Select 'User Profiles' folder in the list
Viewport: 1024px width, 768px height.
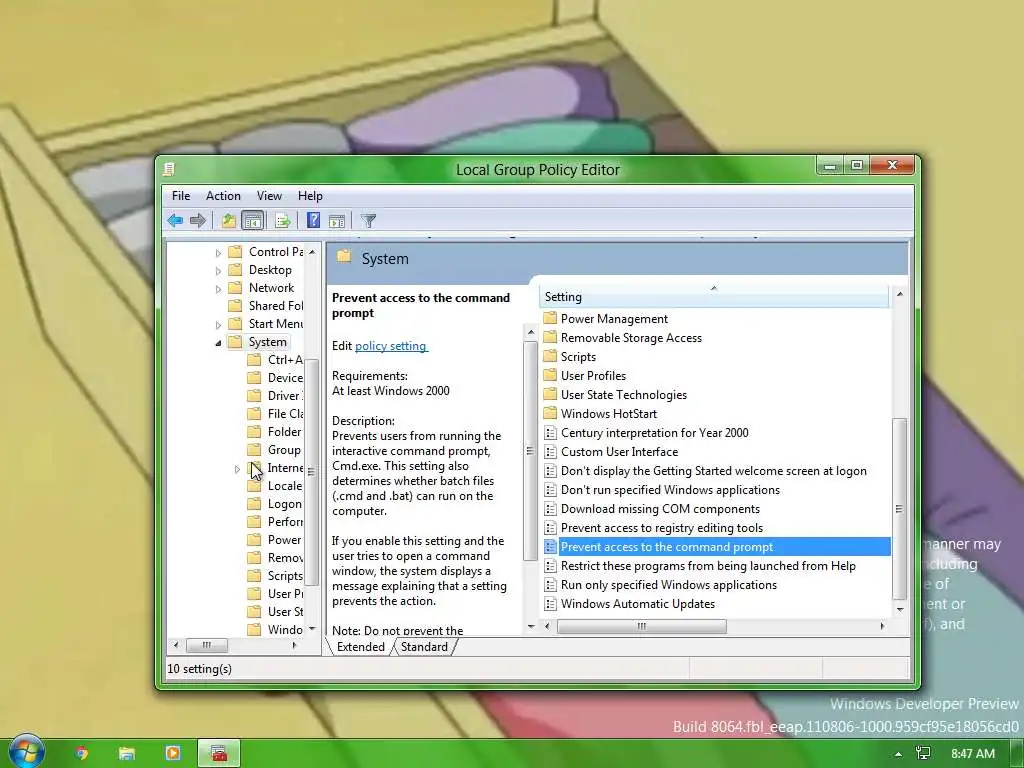593,376
